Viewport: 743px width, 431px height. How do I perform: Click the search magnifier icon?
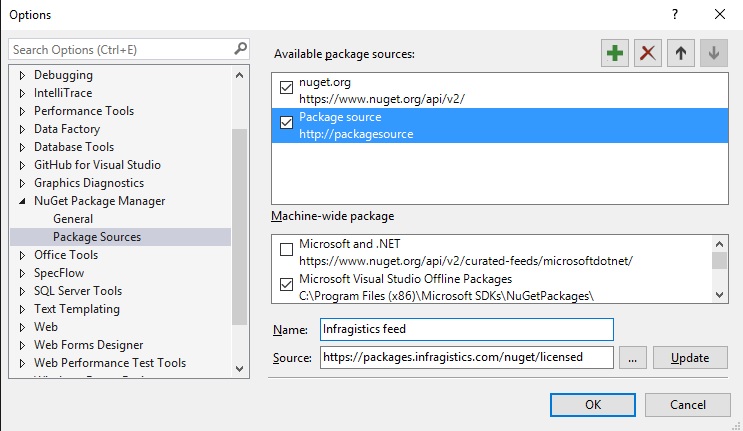click(x=240, y=49)
